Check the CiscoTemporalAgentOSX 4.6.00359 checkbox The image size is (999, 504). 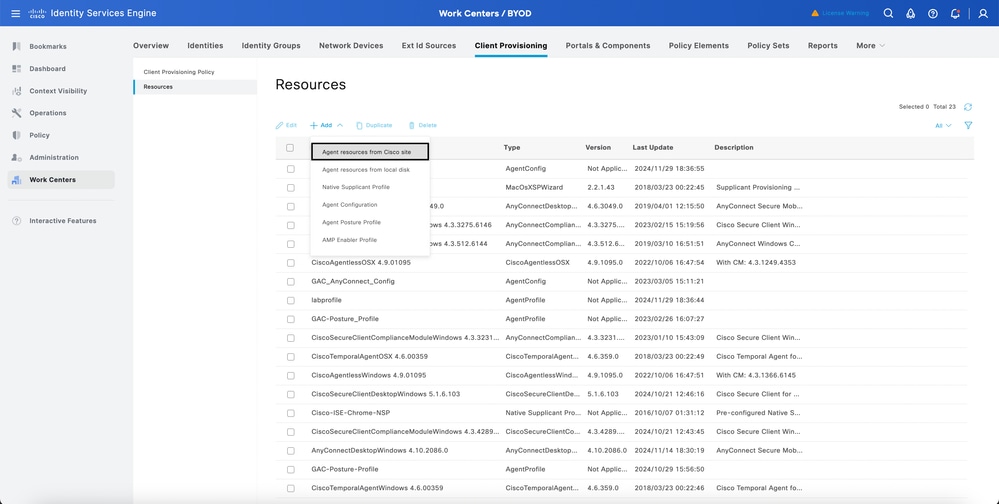(x=291, y=357)
